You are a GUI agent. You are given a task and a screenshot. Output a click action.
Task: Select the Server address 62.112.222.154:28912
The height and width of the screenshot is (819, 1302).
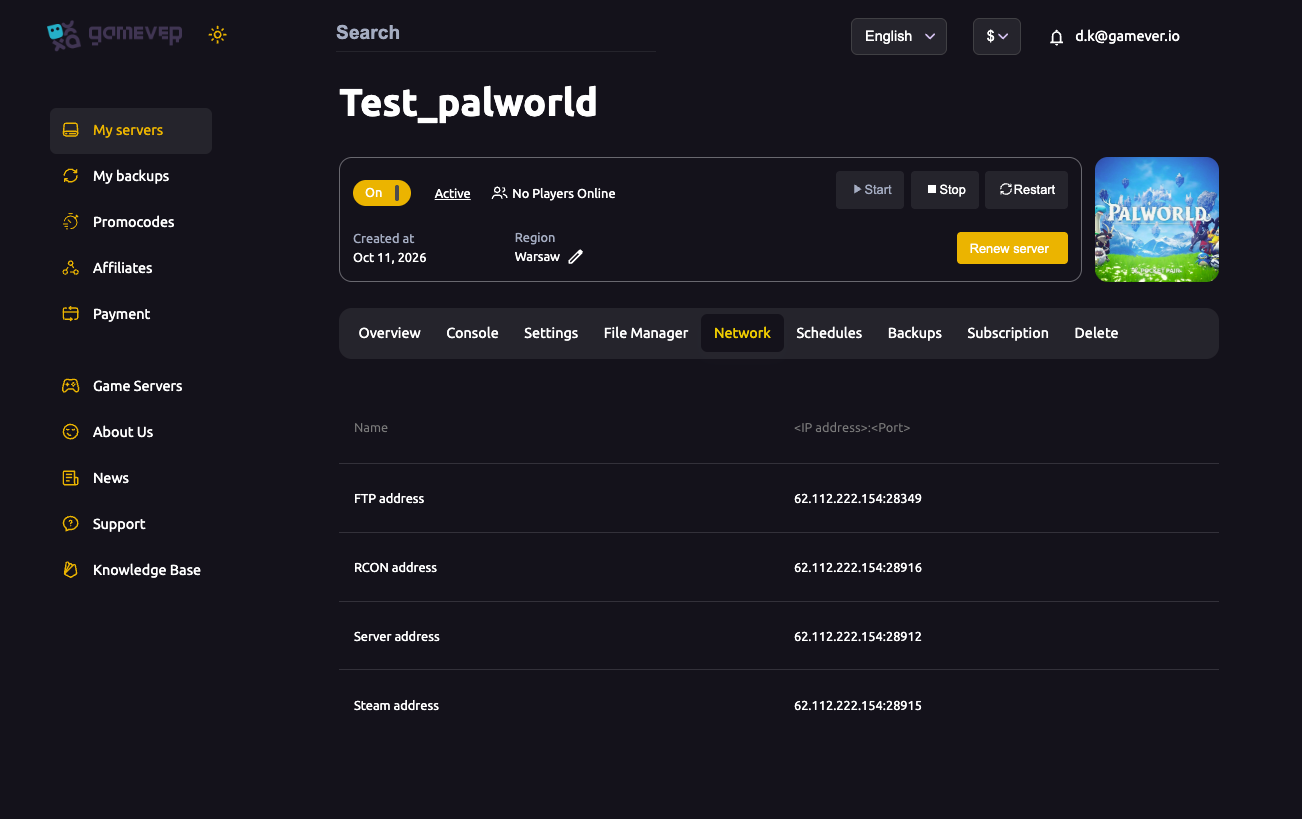click(x=858, y=636)
